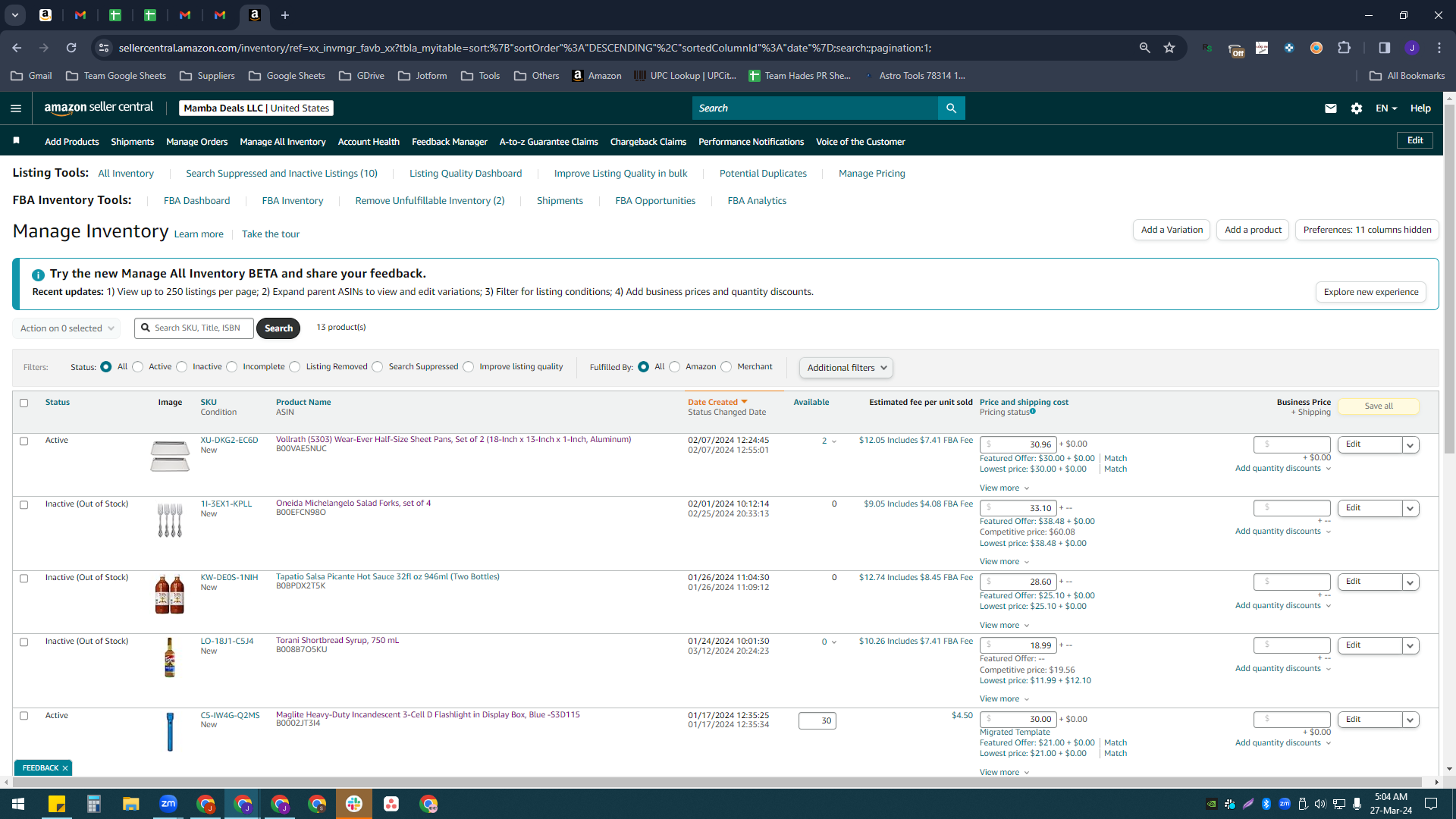This screenshot has width=1456, height=819.
Task: Open the Maglite Flashlight product link
Action: point(428,714)
